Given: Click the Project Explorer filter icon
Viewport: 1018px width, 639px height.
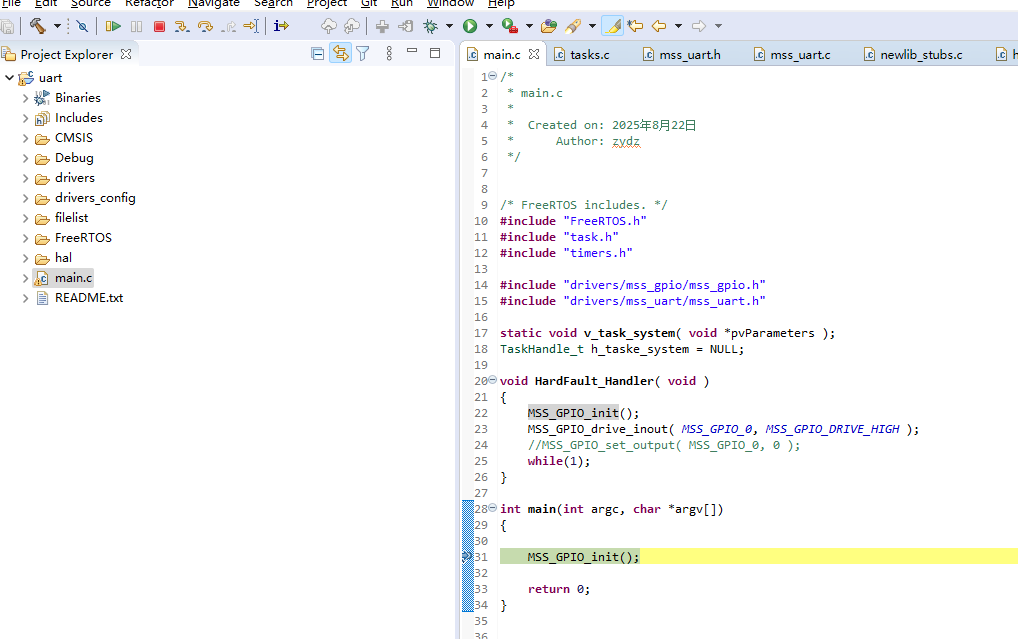Looking at the screenshot, I should (x=363, y=53).
